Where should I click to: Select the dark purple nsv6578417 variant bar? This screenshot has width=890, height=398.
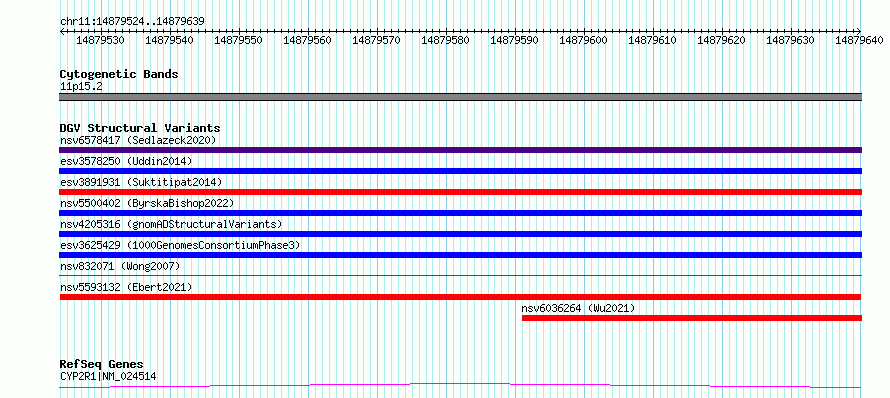click(460, 150)
